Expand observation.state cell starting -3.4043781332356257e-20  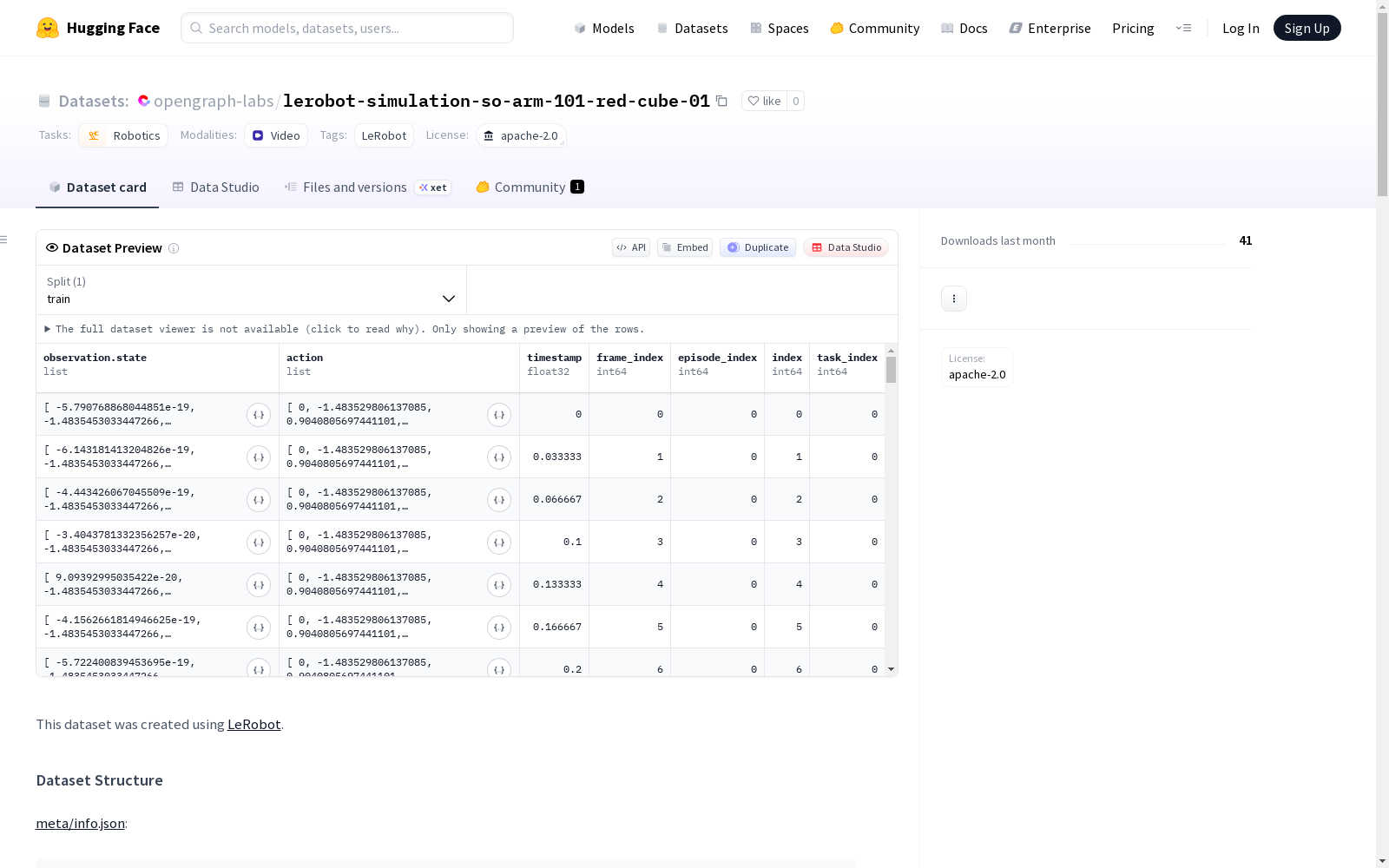(x=259, y=542)
